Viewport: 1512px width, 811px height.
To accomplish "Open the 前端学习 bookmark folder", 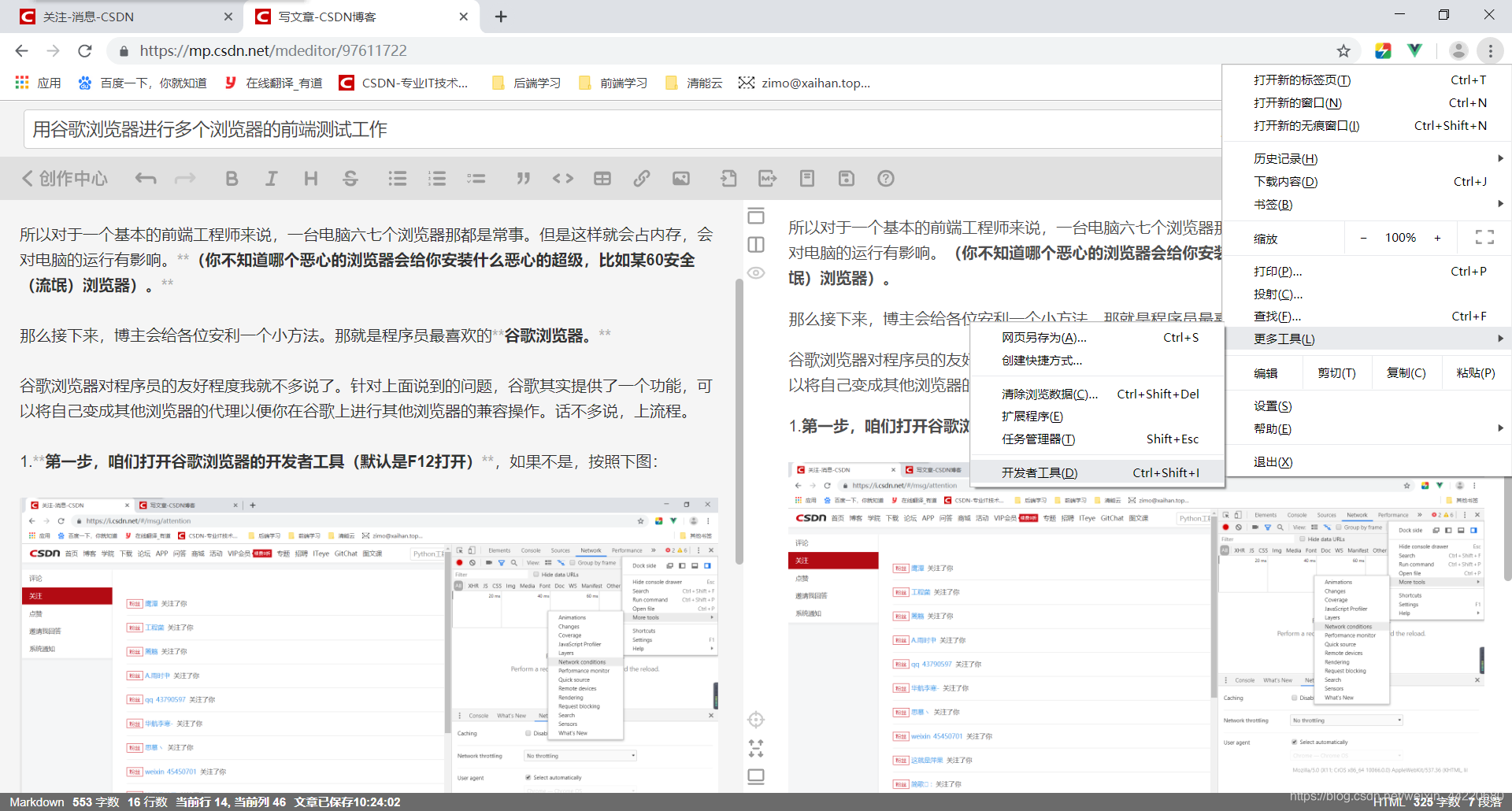I will 613,83.
